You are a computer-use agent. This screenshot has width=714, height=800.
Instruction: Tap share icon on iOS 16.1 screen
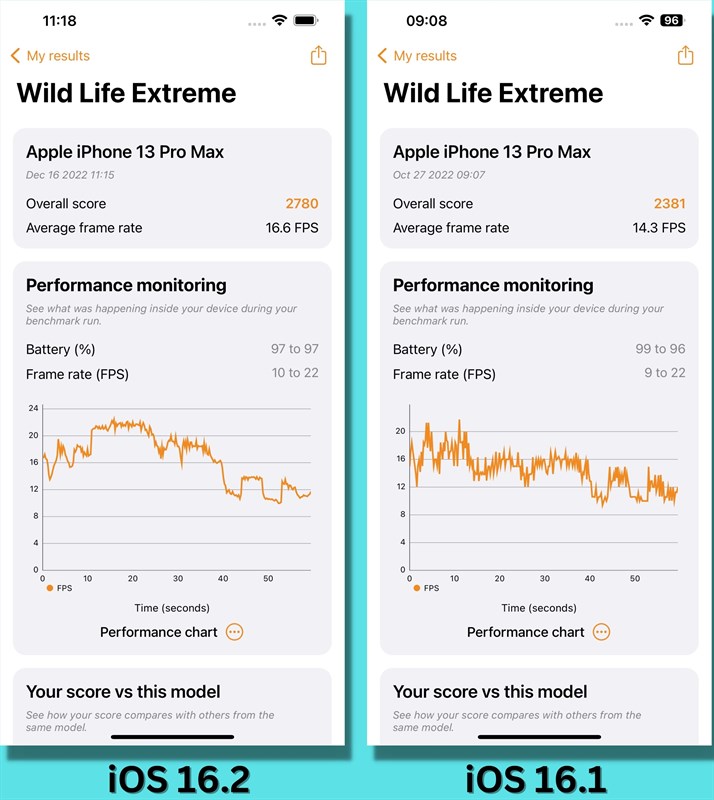685,55
